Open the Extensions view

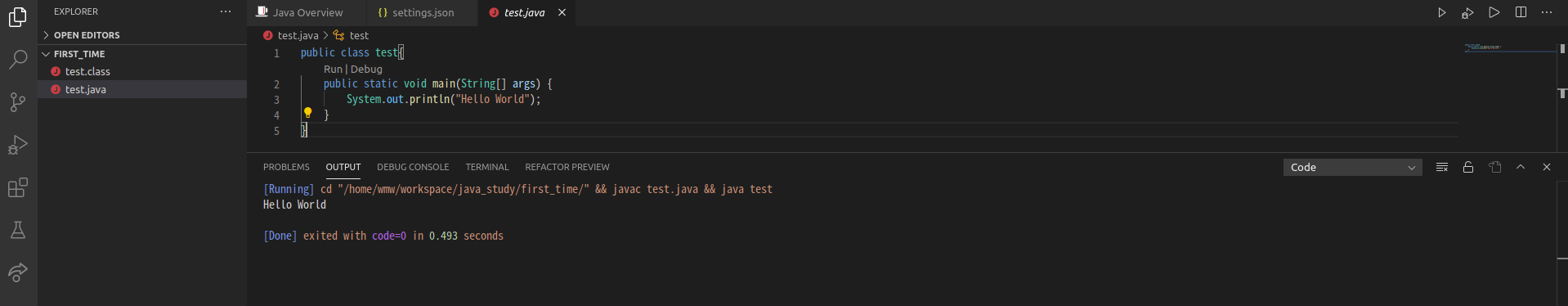coord(18,187)
